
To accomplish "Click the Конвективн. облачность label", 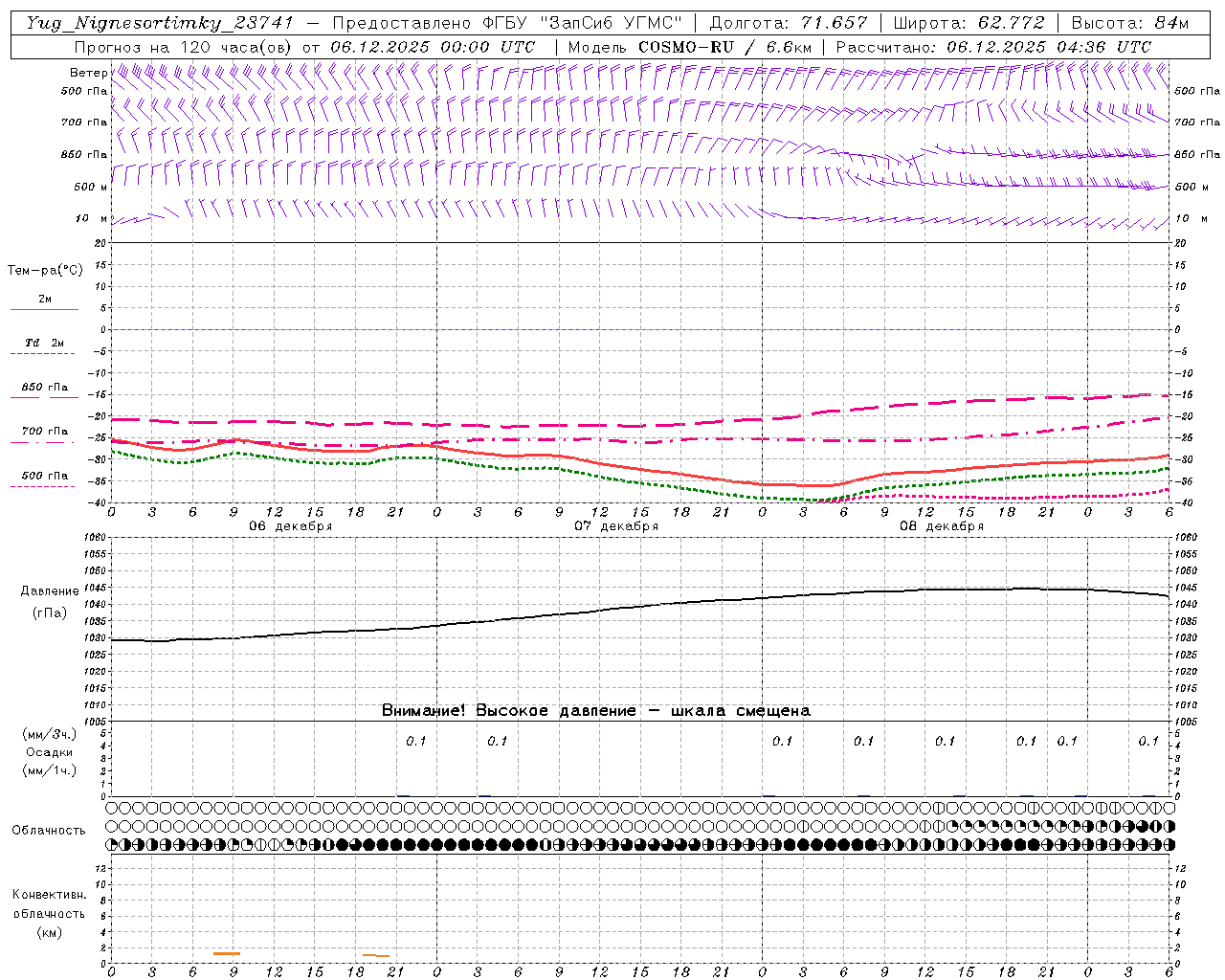I will 49,903.
